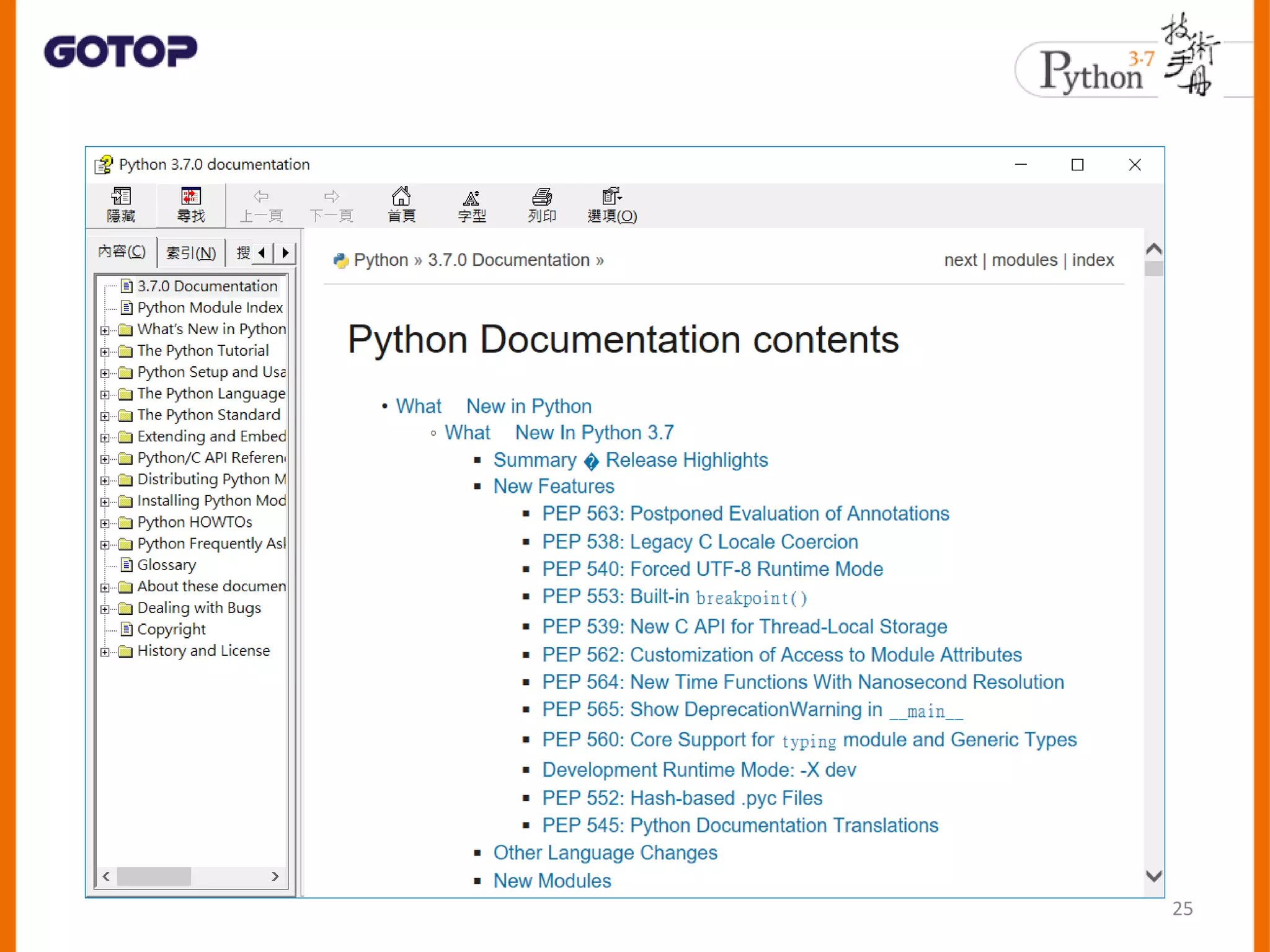Expand the Python HOWTOs tree node
Viewport: 1270px width, 952px height.
pyautogui.click(x=105, y=524)
